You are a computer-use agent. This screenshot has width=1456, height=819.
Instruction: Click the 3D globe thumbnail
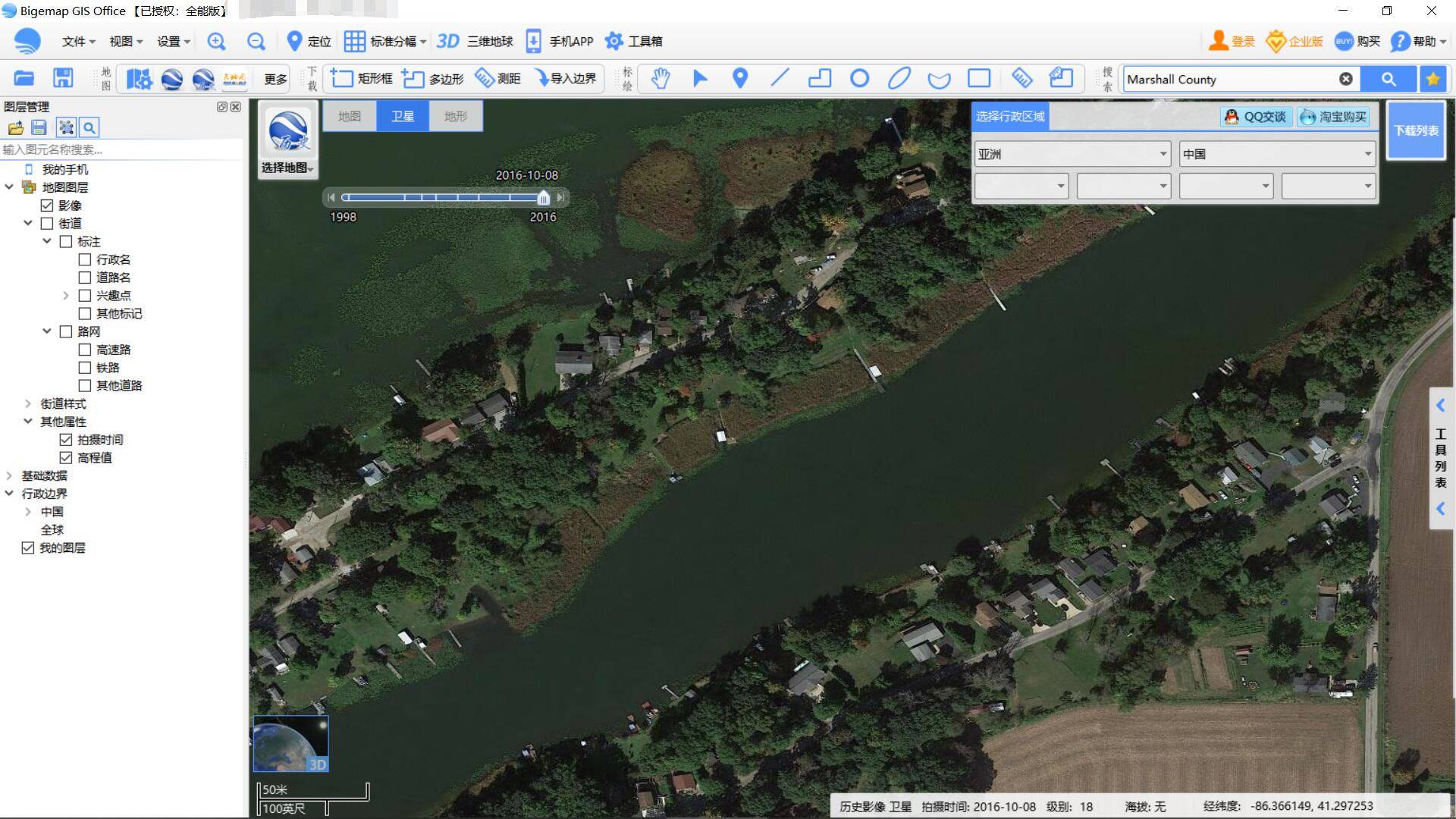coord(290,744)
